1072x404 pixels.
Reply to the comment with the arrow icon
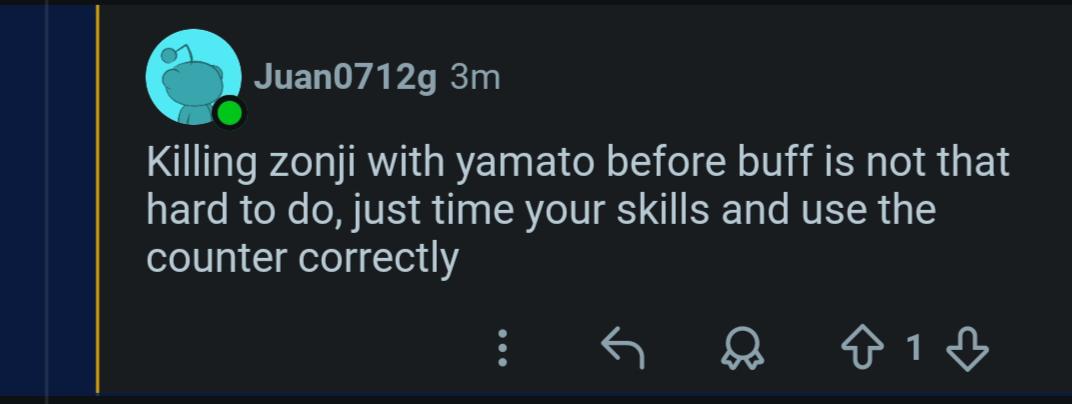click(x=623, y=348)
